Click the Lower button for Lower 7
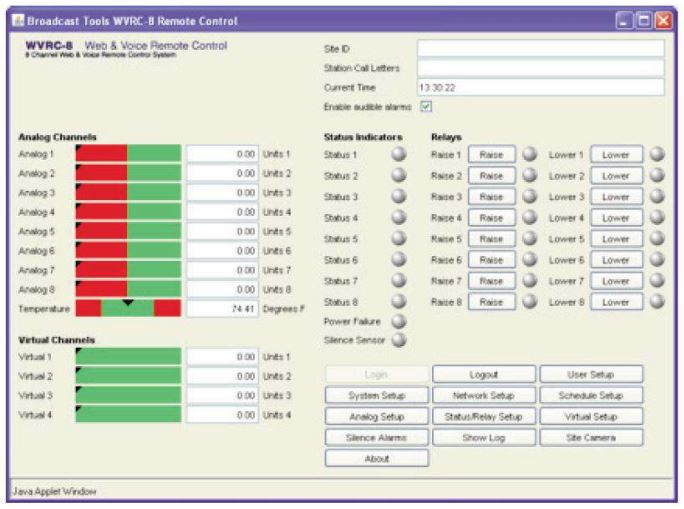Screen dimensions: 684x509 [x=616, y=281]
